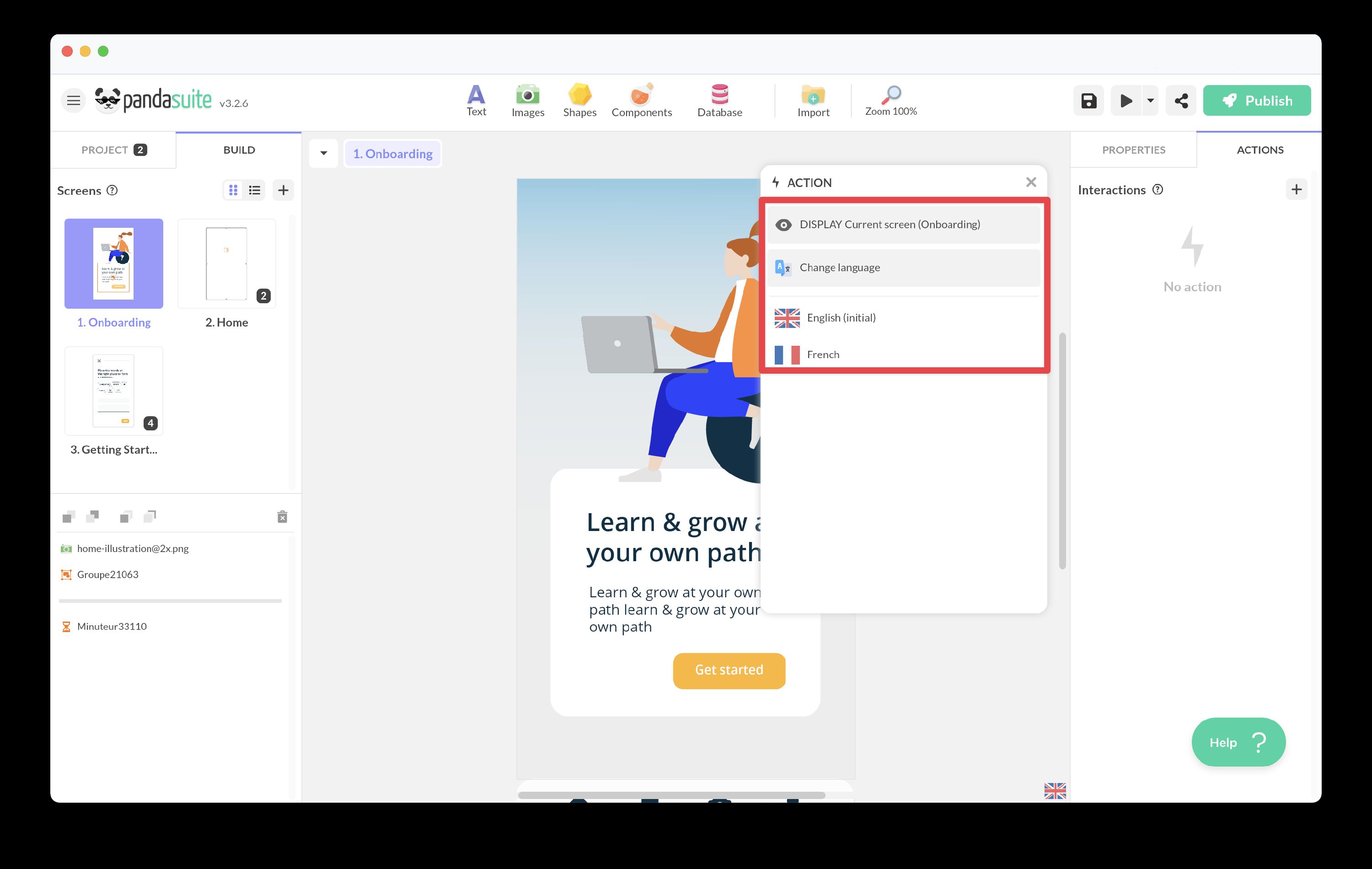The height and width of the screenshot is (869, 1372).
Task: Click the share icon
Action: (1180, 101)
